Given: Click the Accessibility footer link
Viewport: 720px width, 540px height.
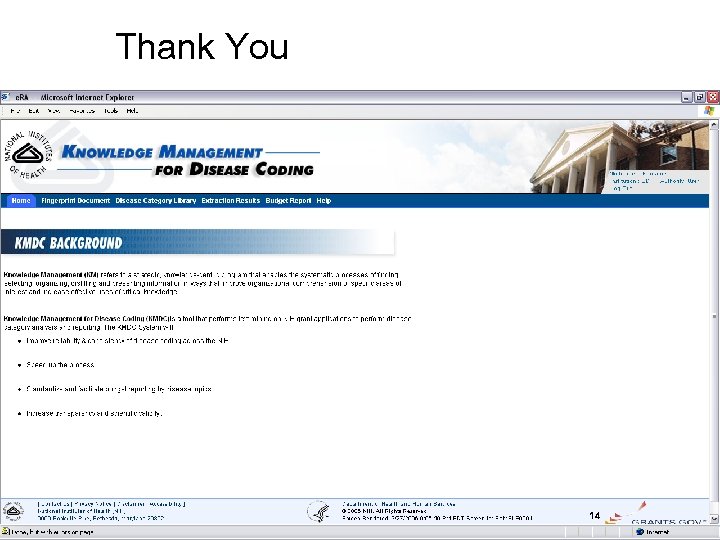Looking at the screenshot, I should (x=166, y=504).
